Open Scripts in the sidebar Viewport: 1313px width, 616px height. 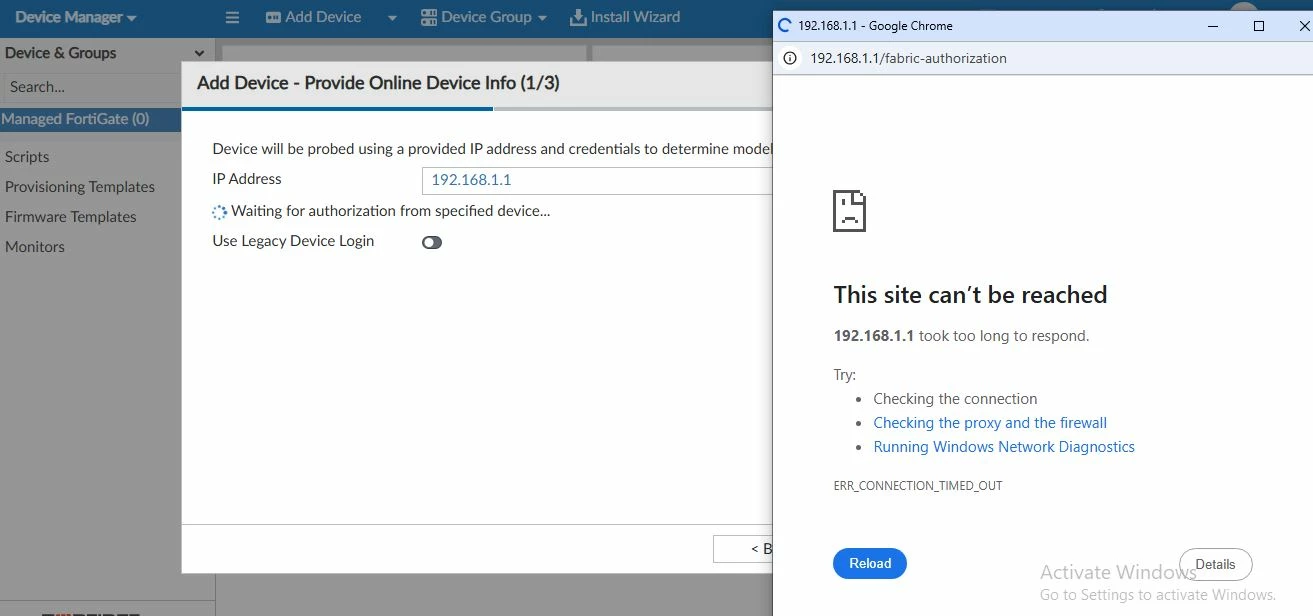(27, 157)
